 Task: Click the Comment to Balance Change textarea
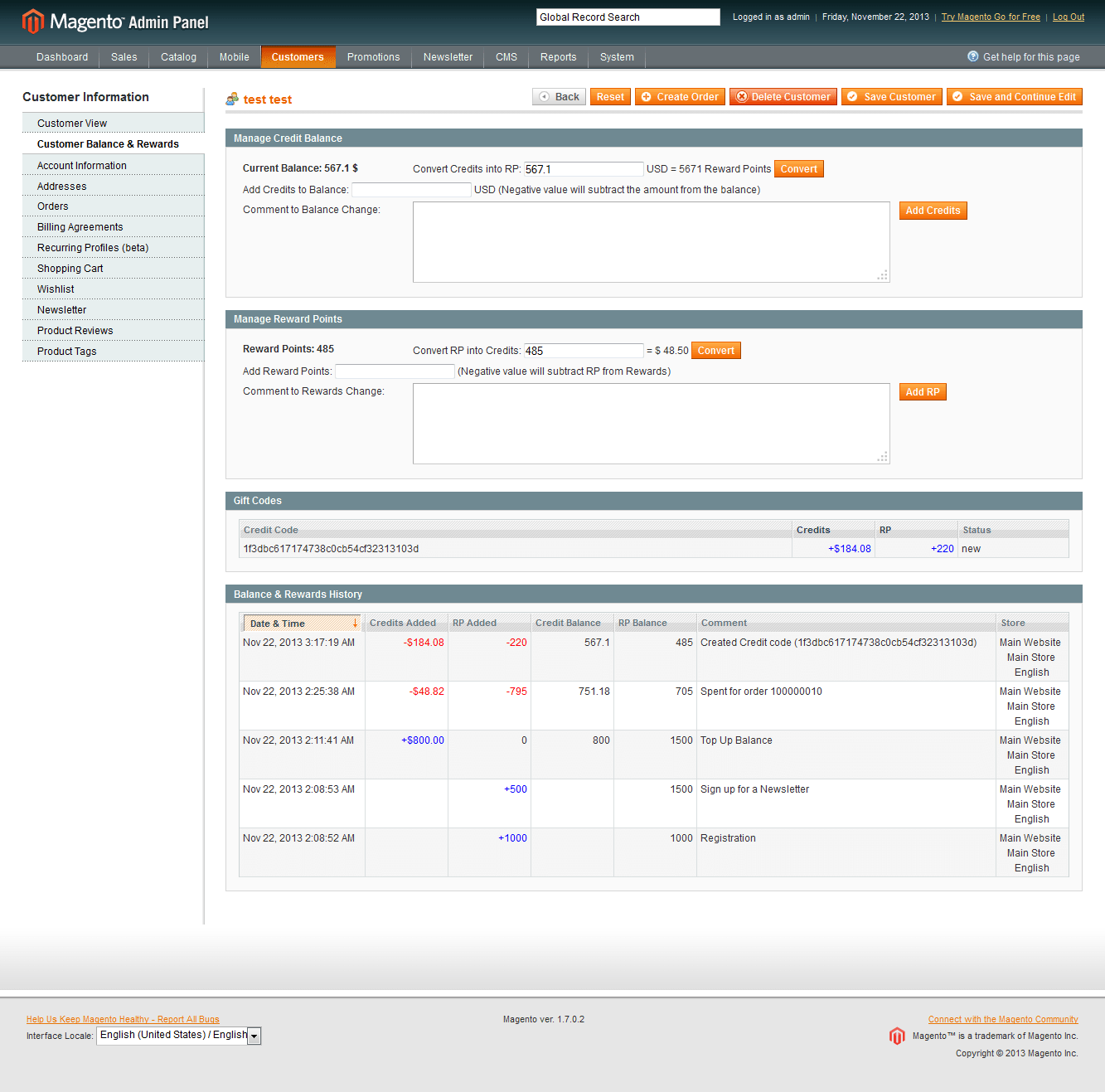(x=651, y=241)
